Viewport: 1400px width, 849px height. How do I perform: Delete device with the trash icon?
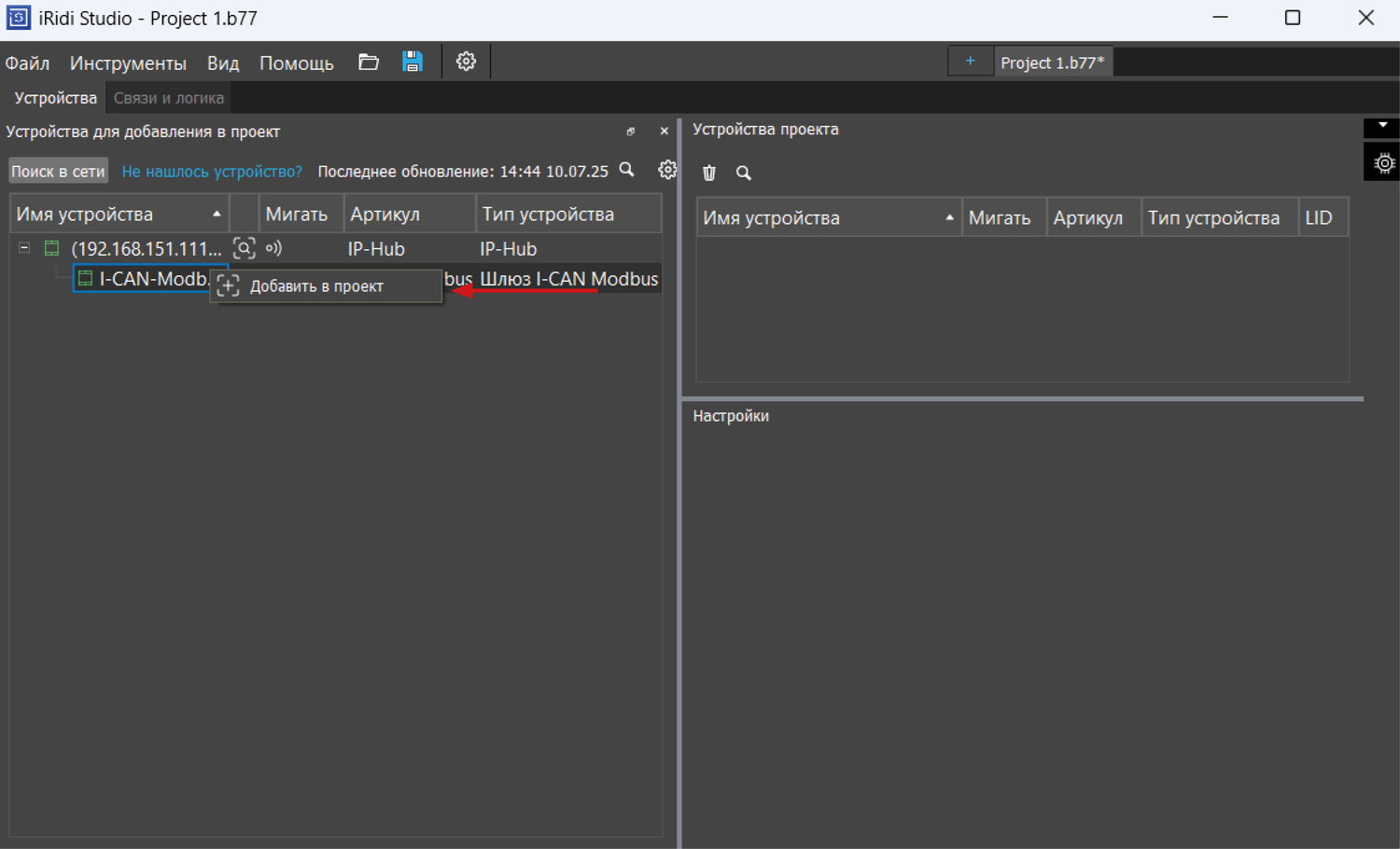(x=709, y=173)
